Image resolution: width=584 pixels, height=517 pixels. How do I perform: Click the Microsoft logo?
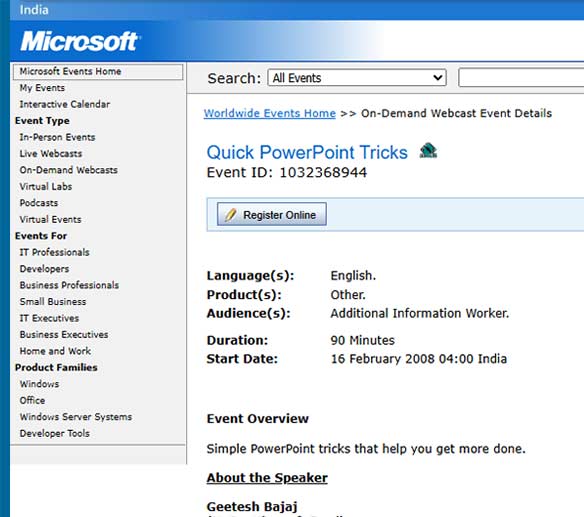[x=80, y=41]
